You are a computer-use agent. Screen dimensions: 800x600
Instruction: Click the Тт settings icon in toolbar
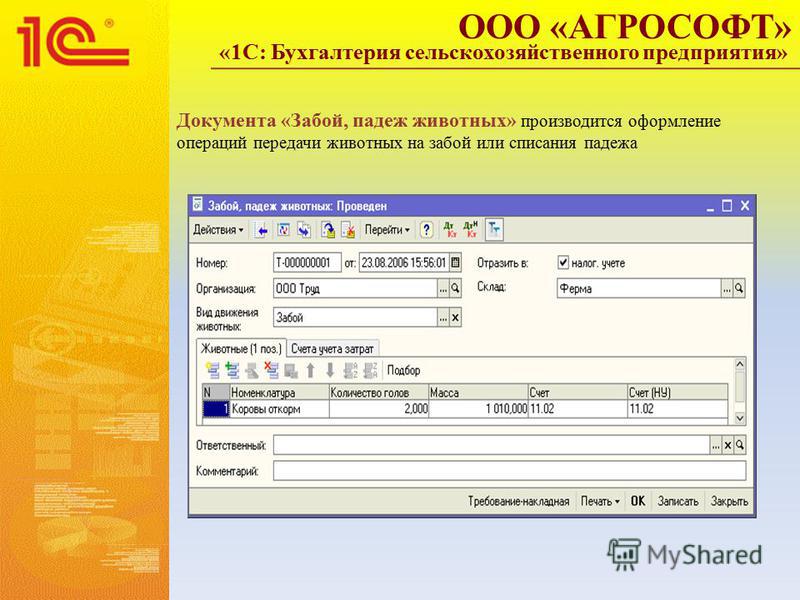pos(494,230)
